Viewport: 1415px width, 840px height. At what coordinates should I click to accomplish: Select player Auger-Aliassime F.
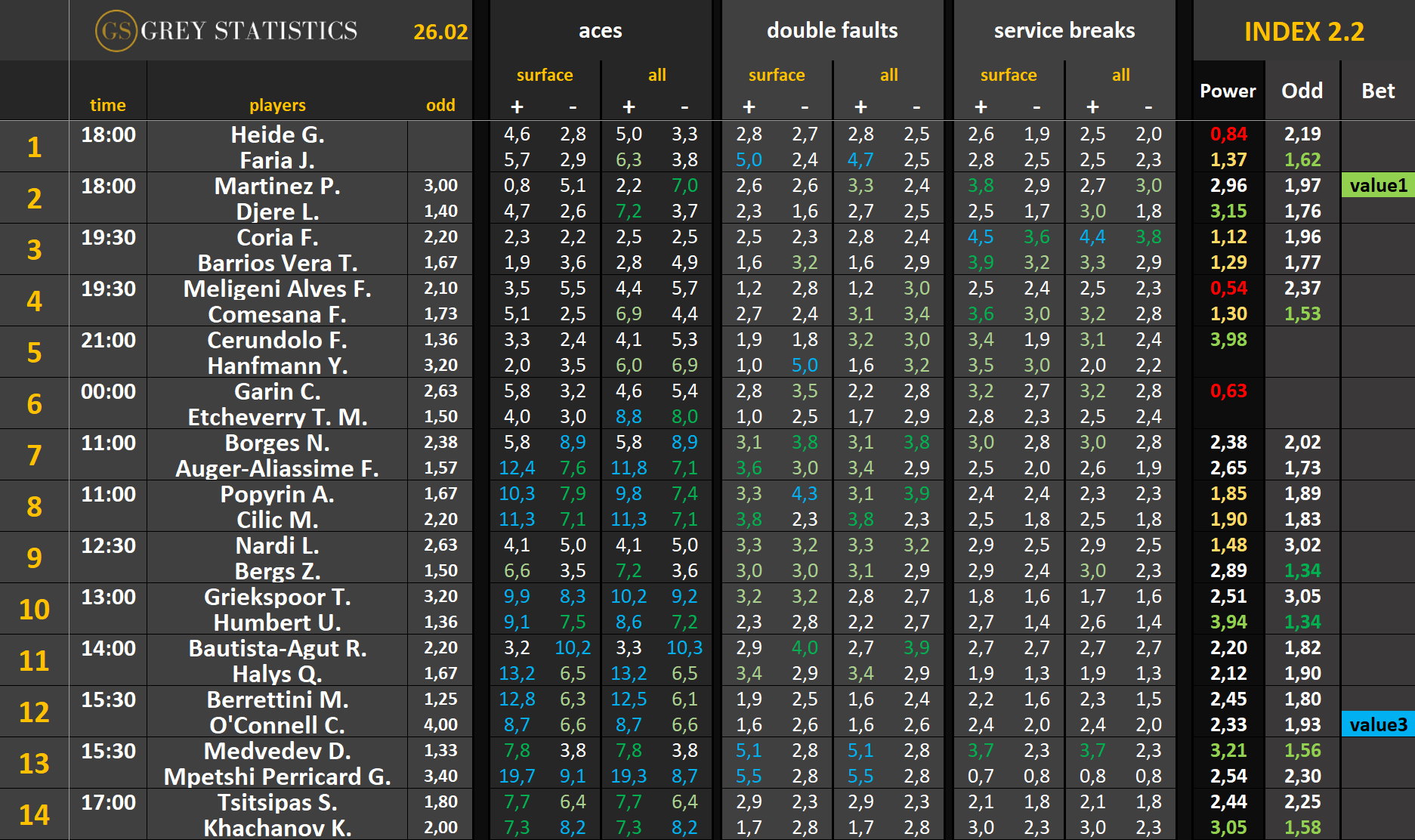click(277, 468)
